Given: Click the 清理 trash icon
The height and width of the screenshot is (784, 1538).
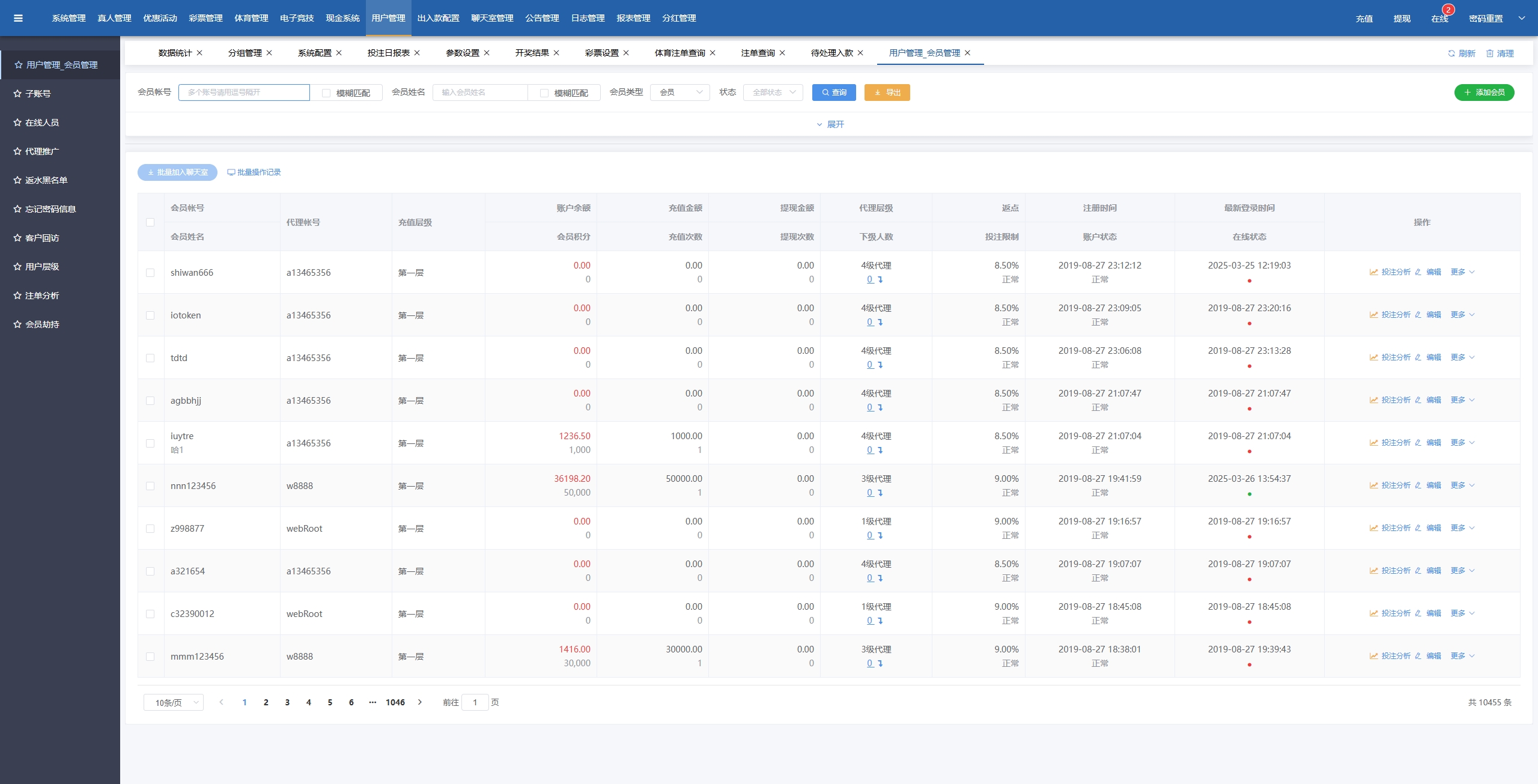Looking at the screenshot, I should (1490, 53).
